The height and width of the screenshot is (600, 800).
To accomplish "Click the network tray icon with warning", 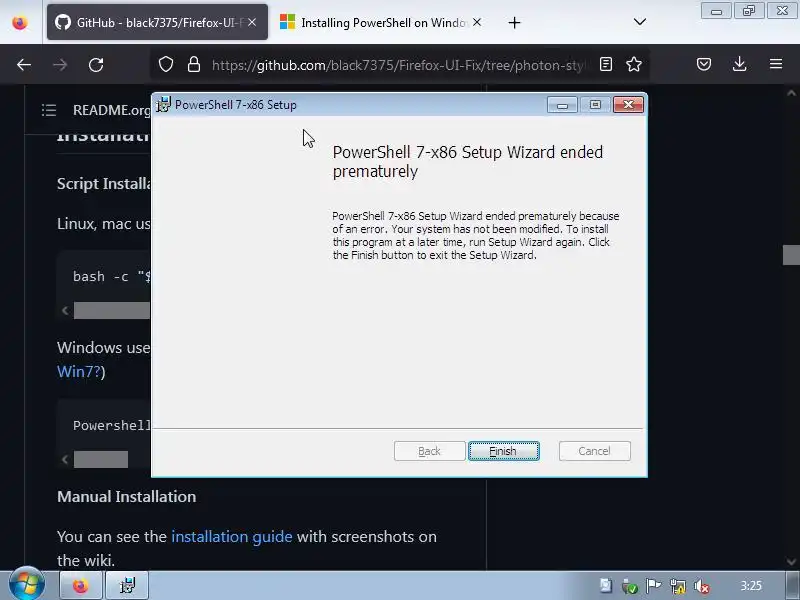I will tap(678, 587).
